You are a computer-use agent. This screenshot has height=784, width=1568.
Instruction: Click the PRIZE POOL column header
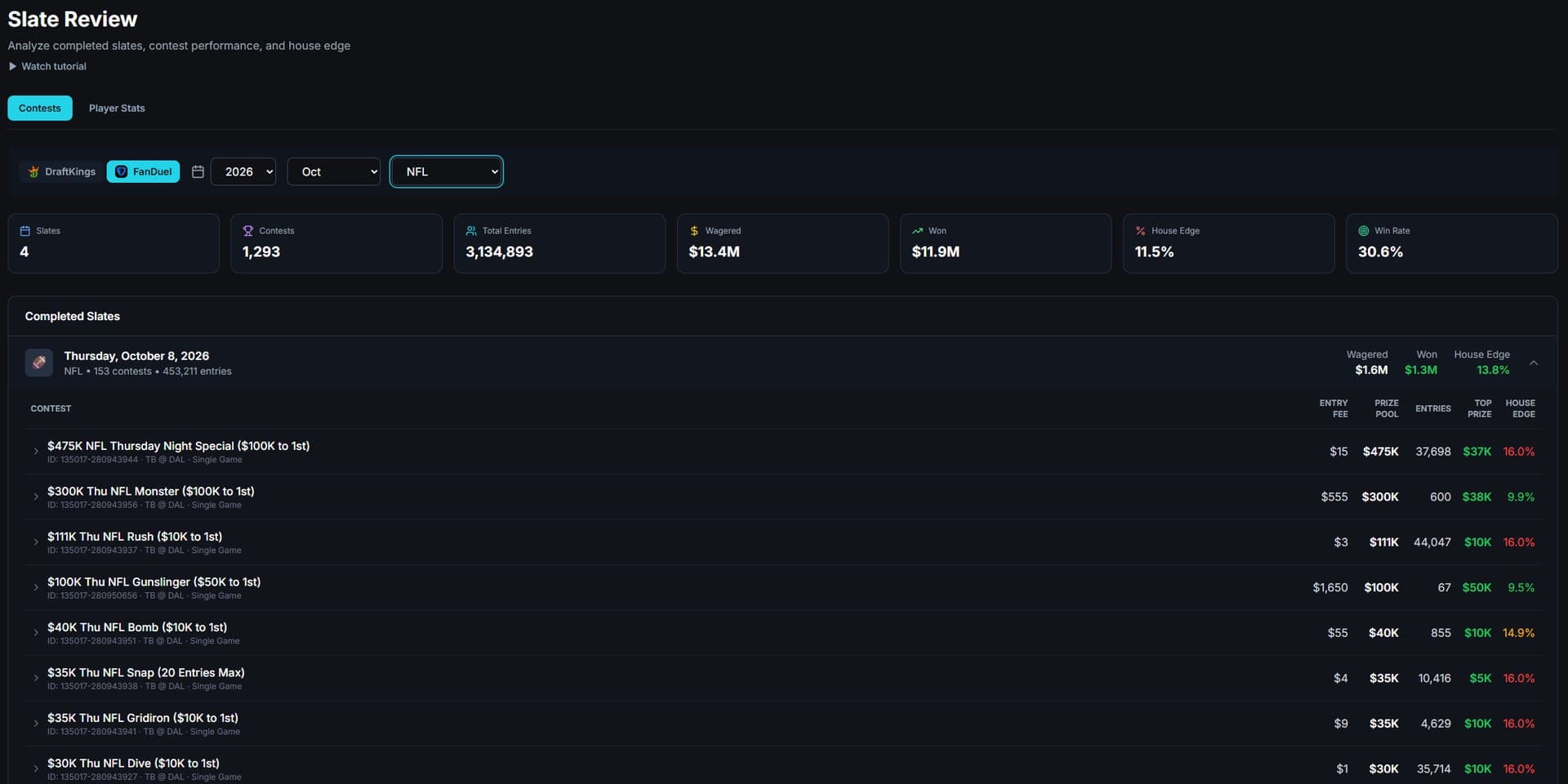pos(1386,408)
